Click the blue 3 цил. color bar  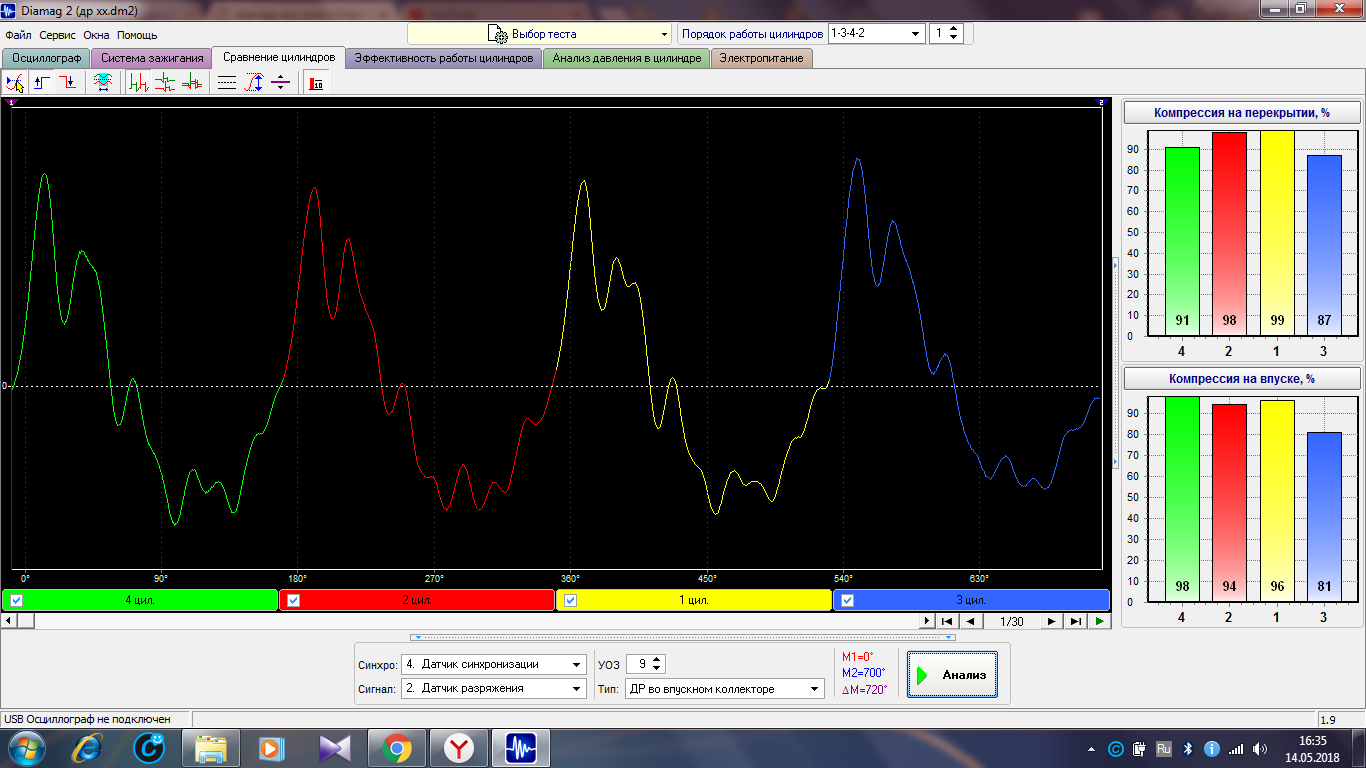click(x=971, y=600)
